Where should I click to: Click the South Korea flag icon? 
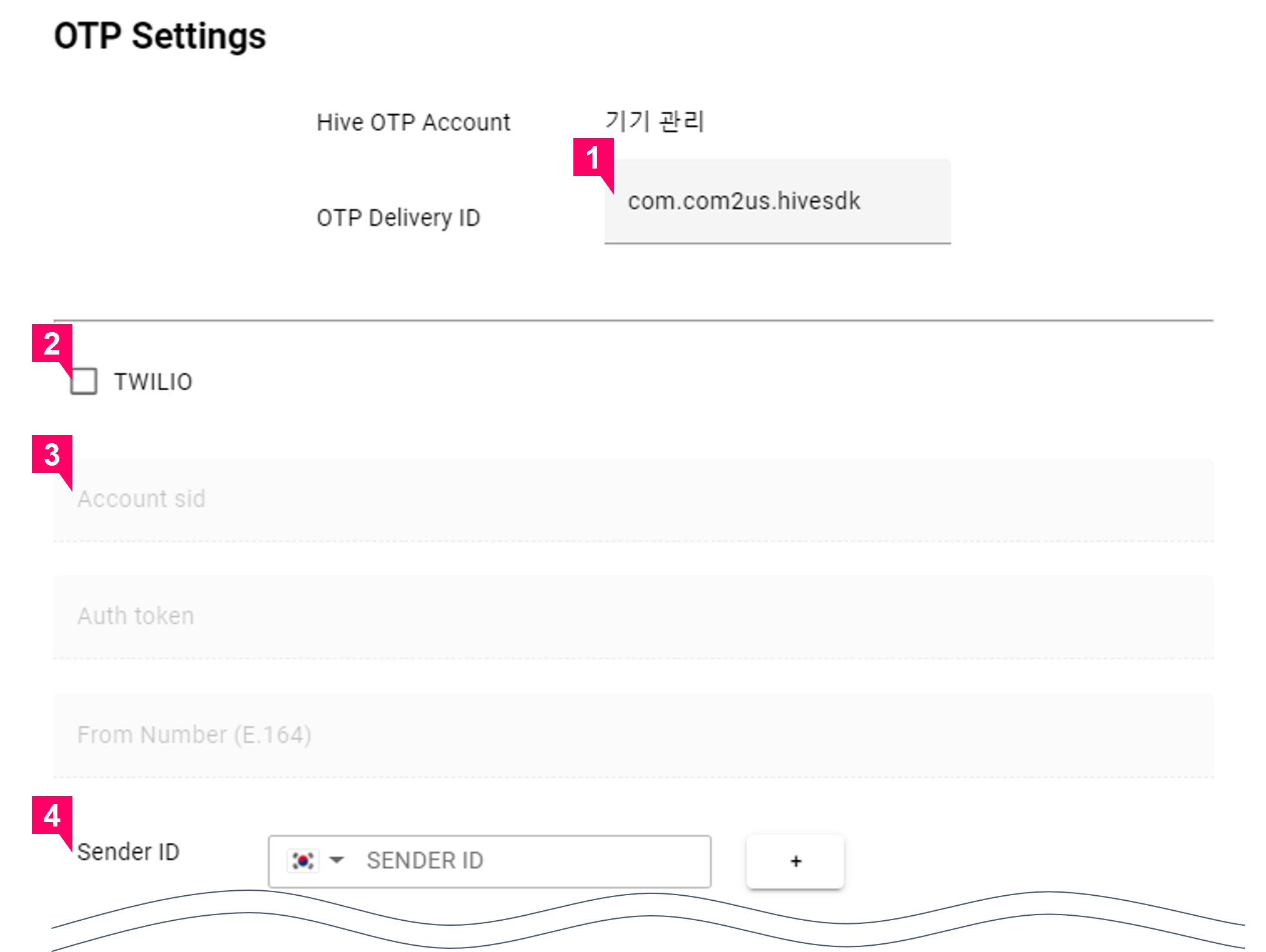pyautogui.click(x=302, y=861)
